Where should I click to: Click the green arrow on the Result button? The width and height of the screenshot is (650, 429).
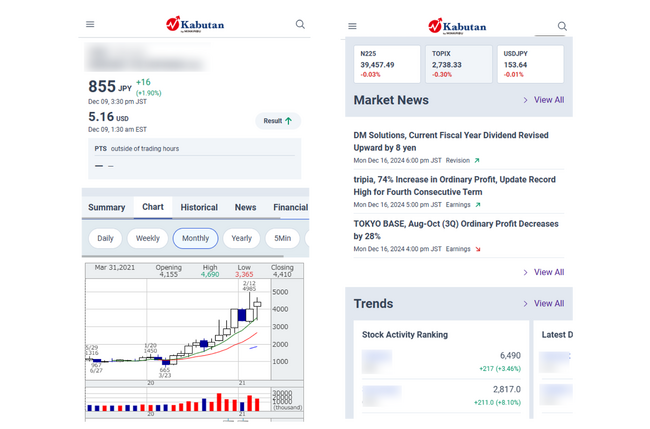(289, 121)
